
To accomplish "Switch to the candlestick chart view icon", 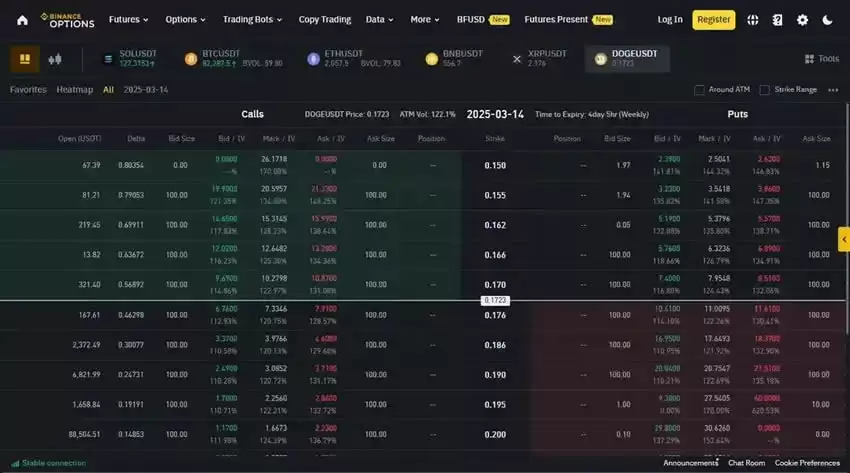I will [x=54, y=59].
